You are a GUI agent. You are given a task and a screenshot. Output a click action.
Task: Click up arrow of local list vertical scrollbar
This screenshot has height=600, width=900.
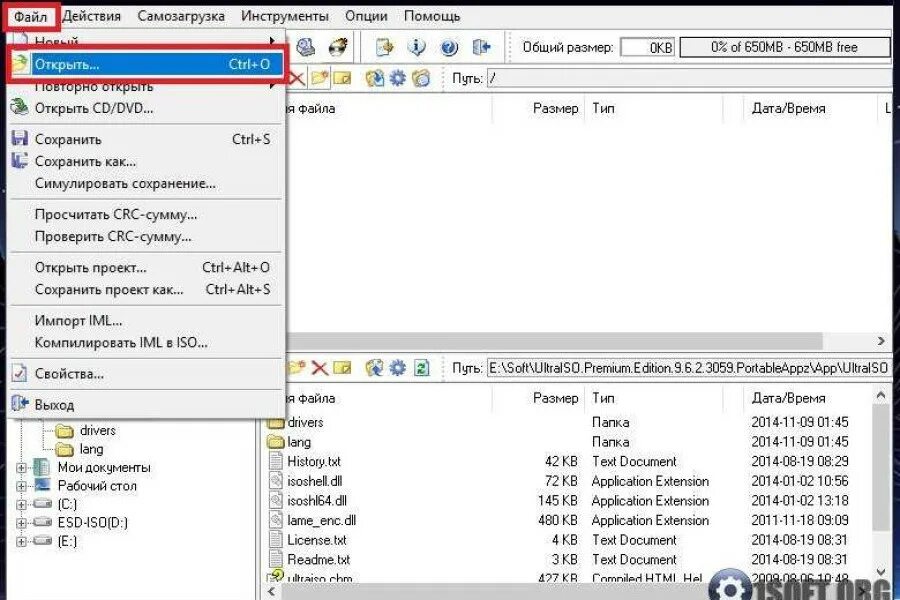click(881, 396)
